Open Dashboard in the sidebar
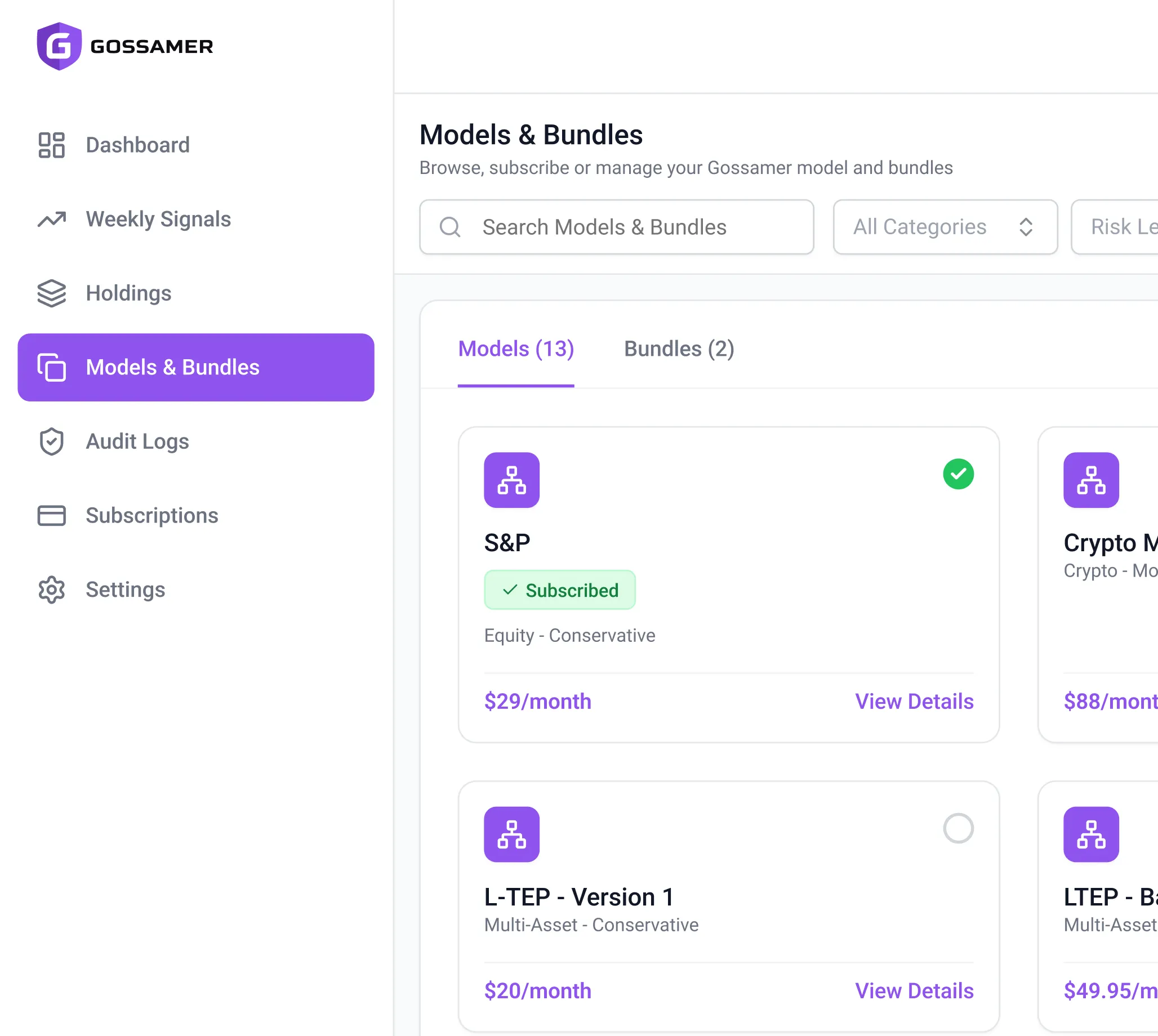Image resolution: width=1158 pixels, height=1036 pixels. [196, 145]
